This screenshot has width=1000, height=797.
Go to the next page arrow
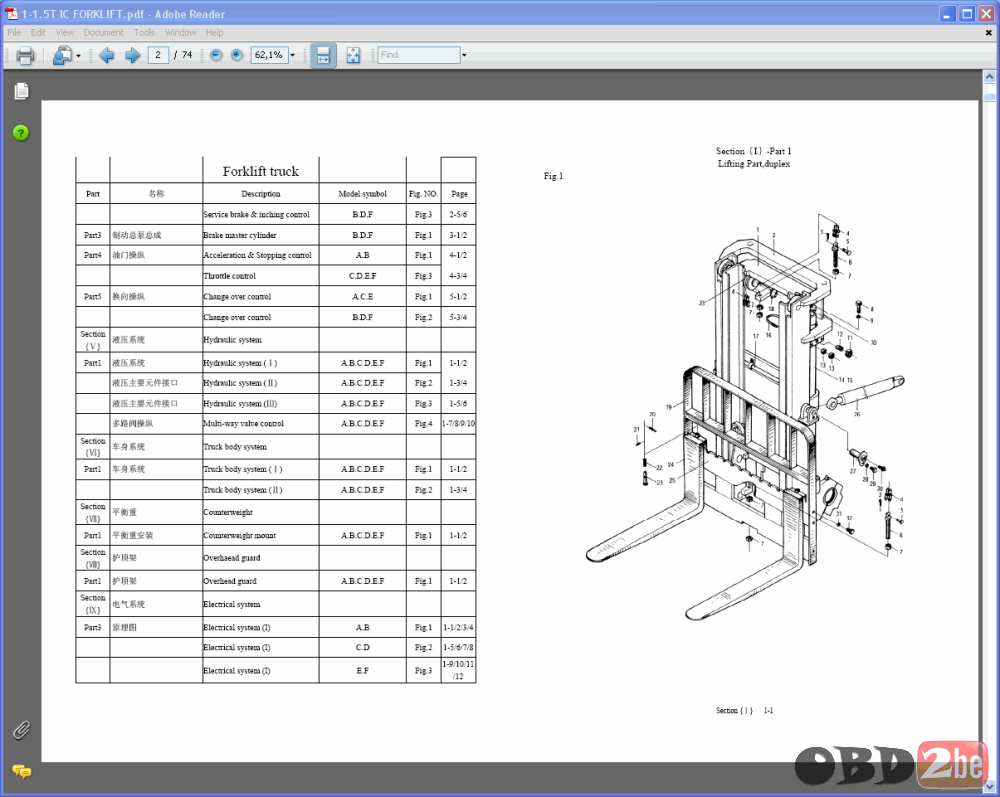(132, 55)
